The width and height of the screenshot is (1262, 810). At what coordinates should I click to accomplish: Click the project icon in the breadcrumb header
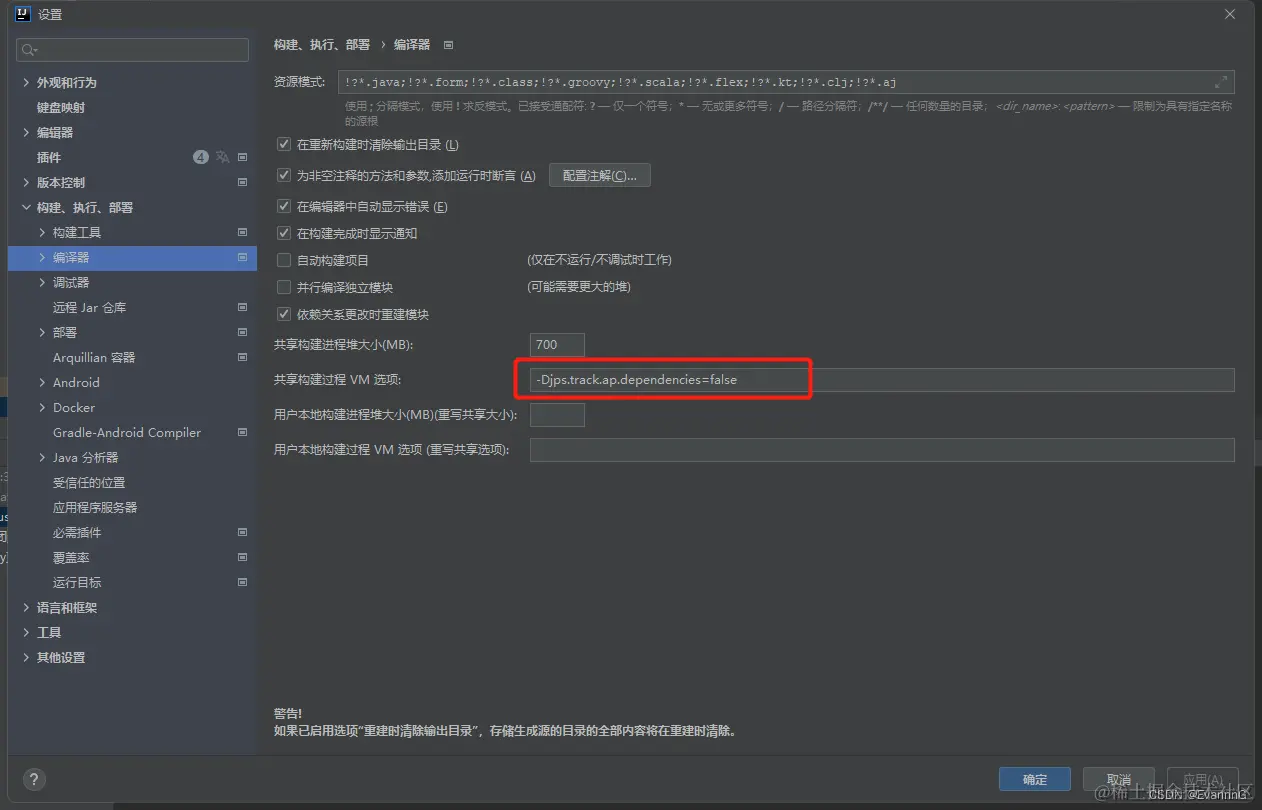(448, 45)
